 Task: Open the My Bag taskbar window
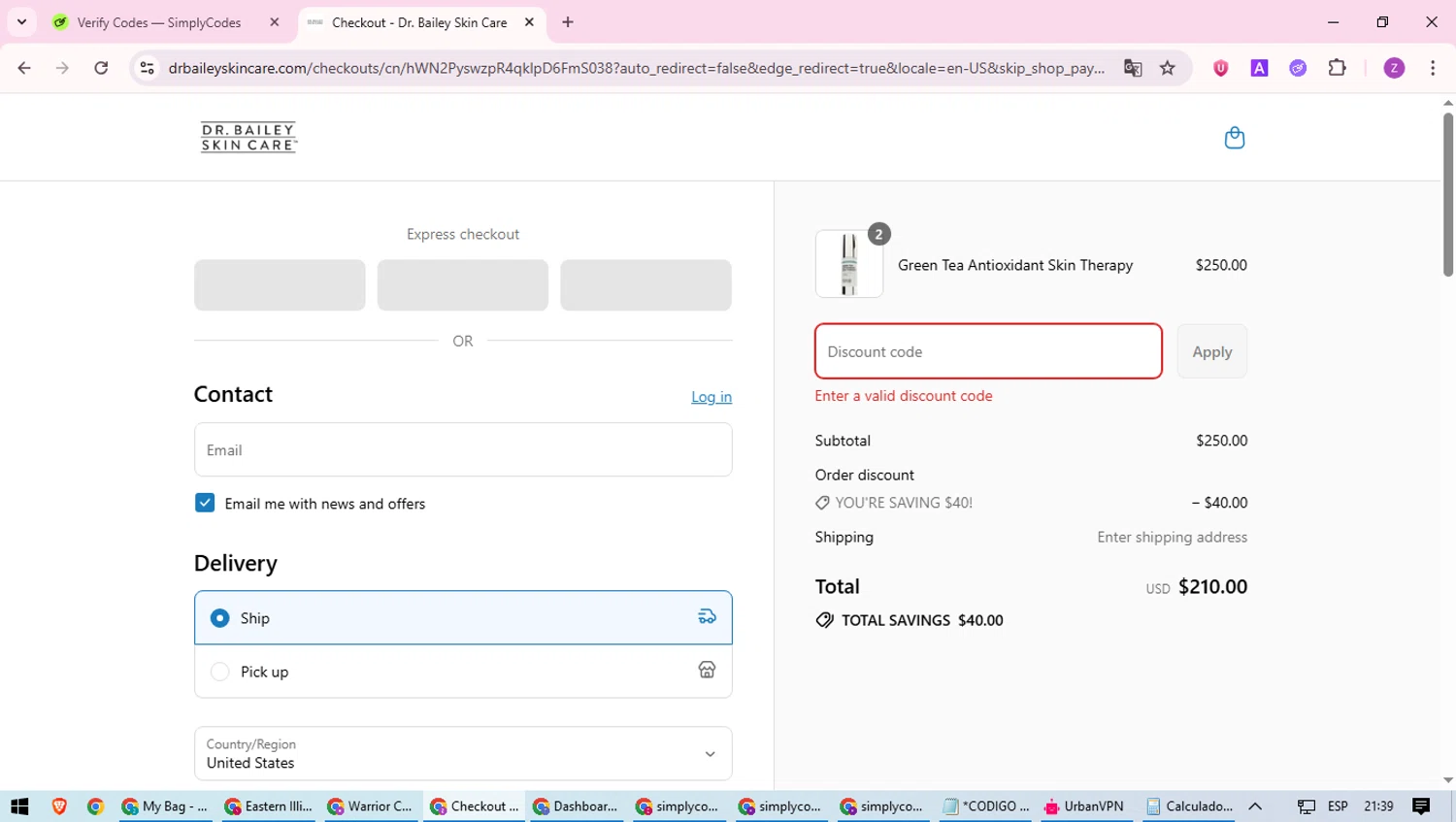pos(165,806)
